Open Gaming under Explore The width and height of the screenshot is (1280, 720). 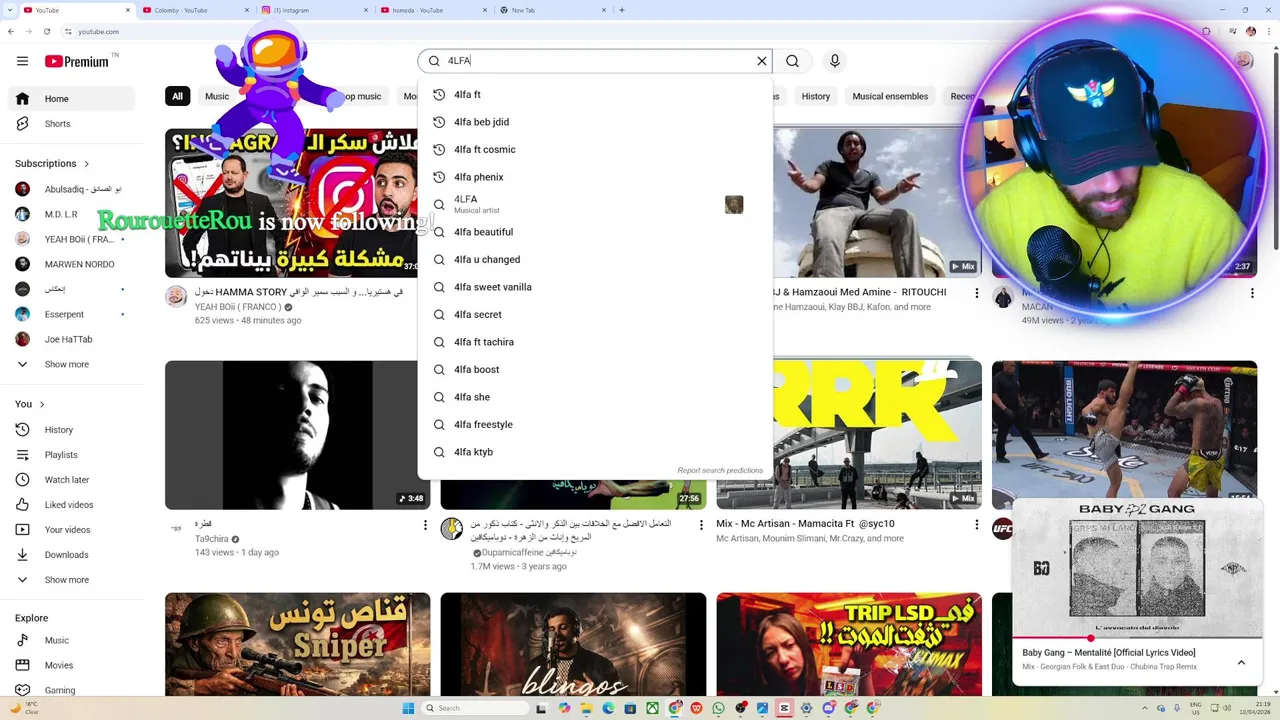71,690
